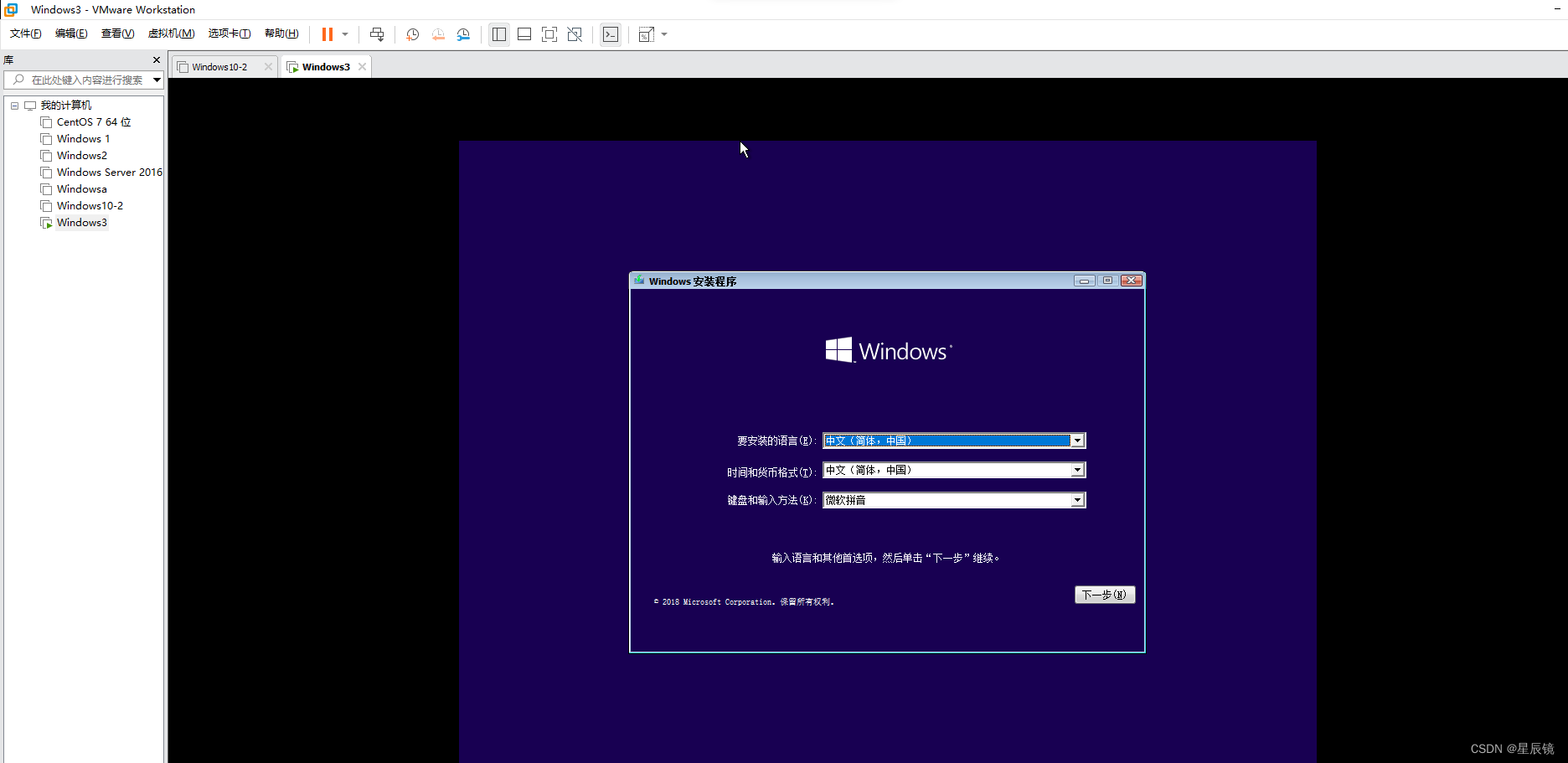Screen dimensions: 1568x763
Task: Switch to the Windows3 tab
Action: click(x=326, y=67)
